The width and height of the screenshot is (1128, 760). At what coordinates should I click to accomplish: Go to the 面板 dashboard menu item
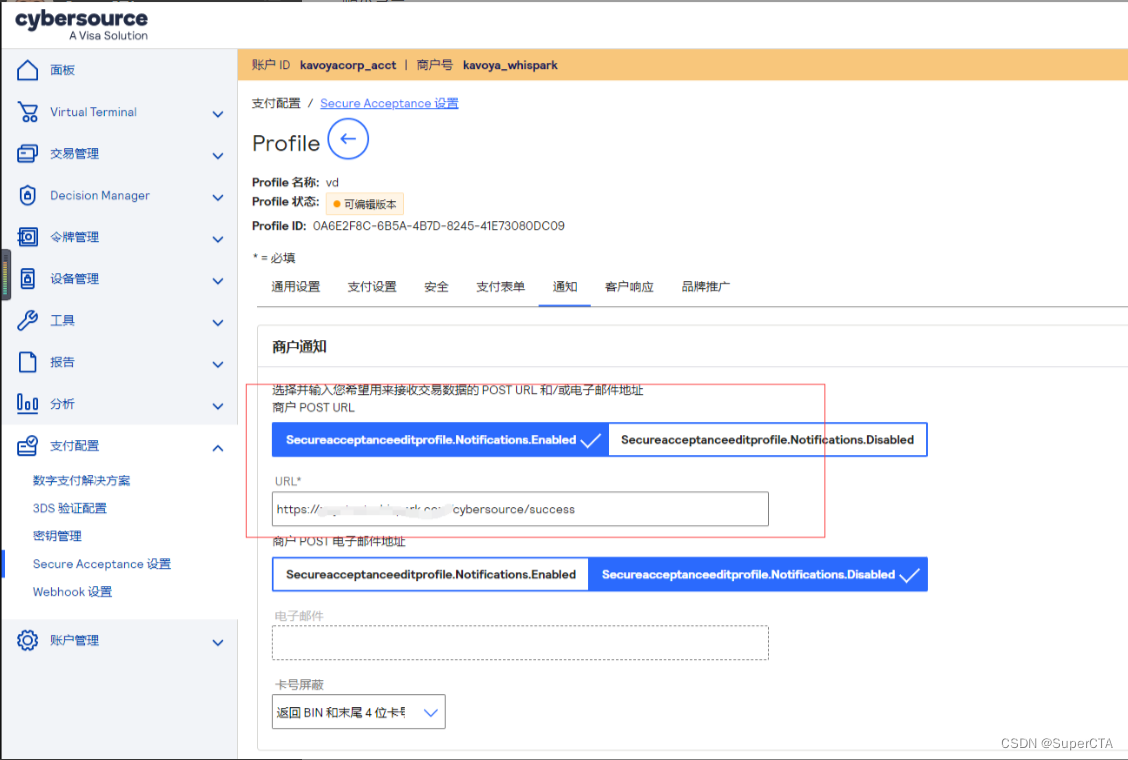pos(63,70)
